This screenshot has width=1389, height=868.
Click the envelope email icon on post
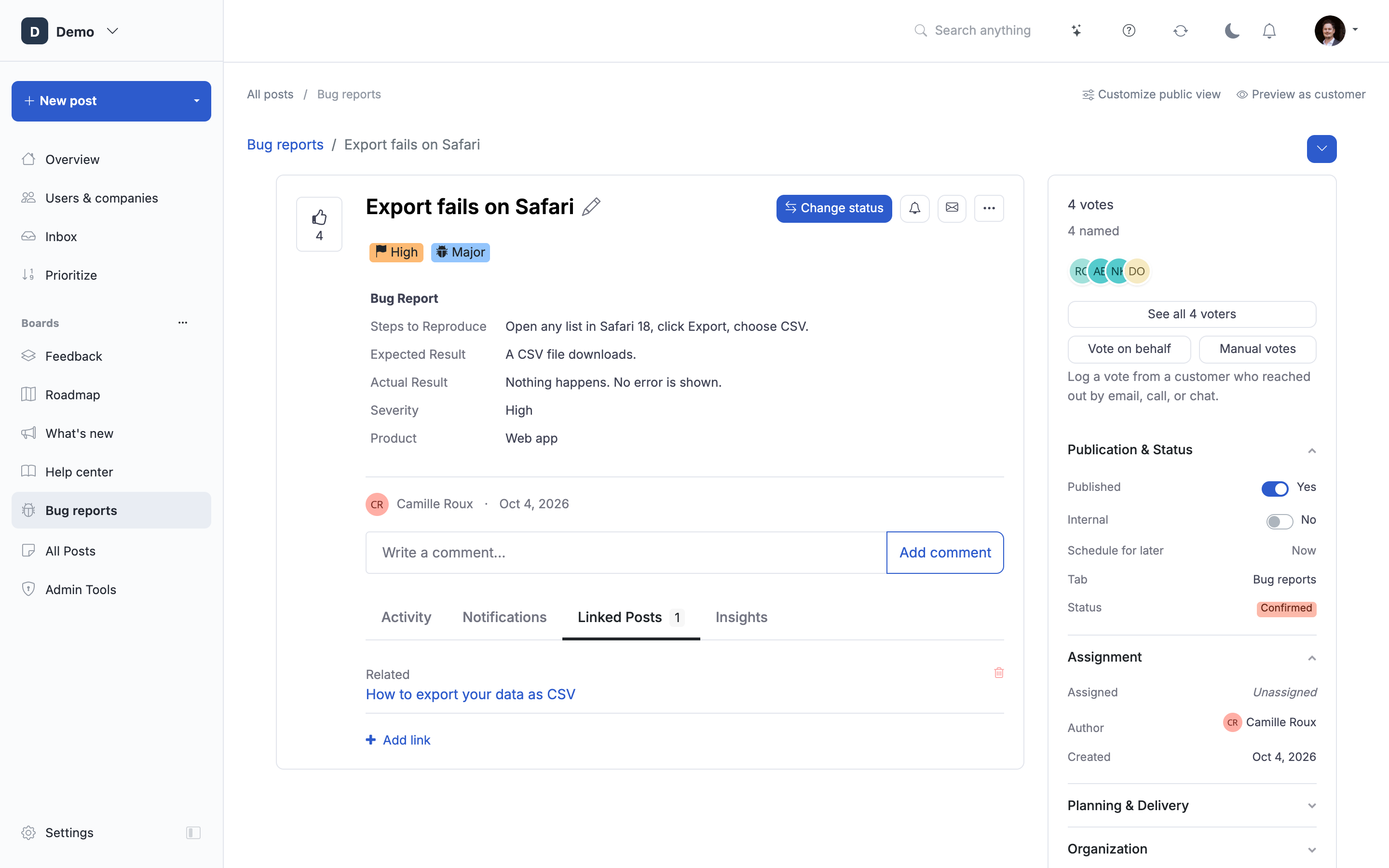tap(952, 208)
